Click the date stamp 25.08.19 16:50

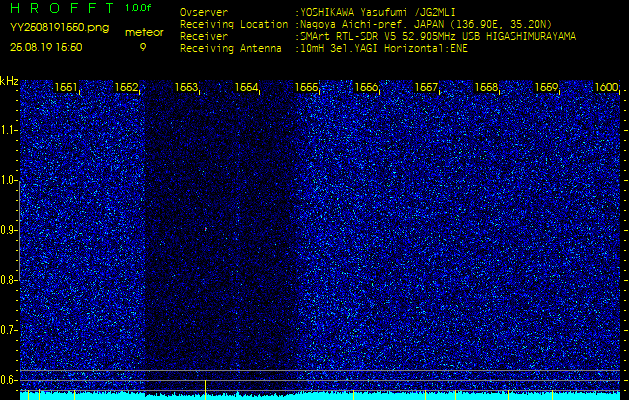46,47
